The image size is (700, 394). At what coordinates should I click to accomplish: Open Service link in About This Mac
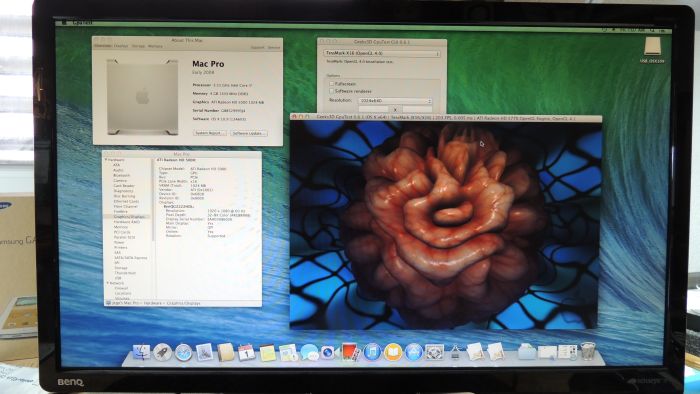pyautogui.click(x=274, y=48)
